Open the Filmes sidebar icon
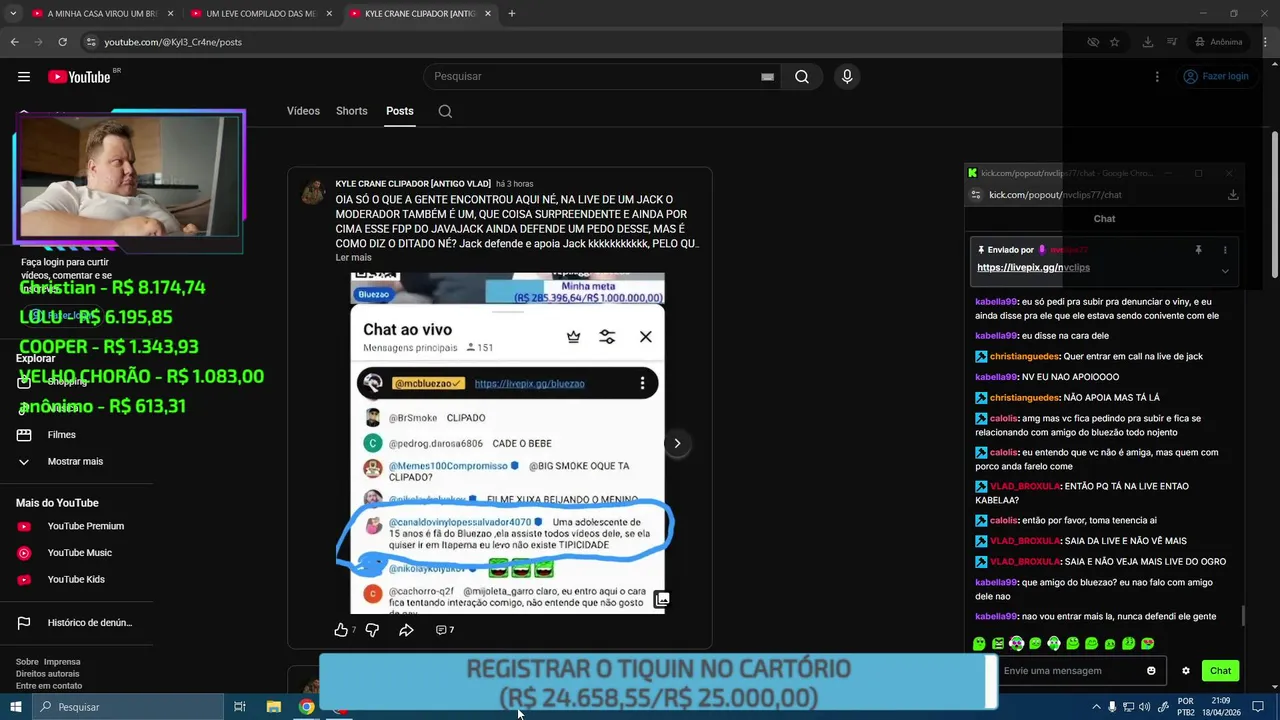Image resolution: width=1280 pixels, height=720 pixels. 24,435
